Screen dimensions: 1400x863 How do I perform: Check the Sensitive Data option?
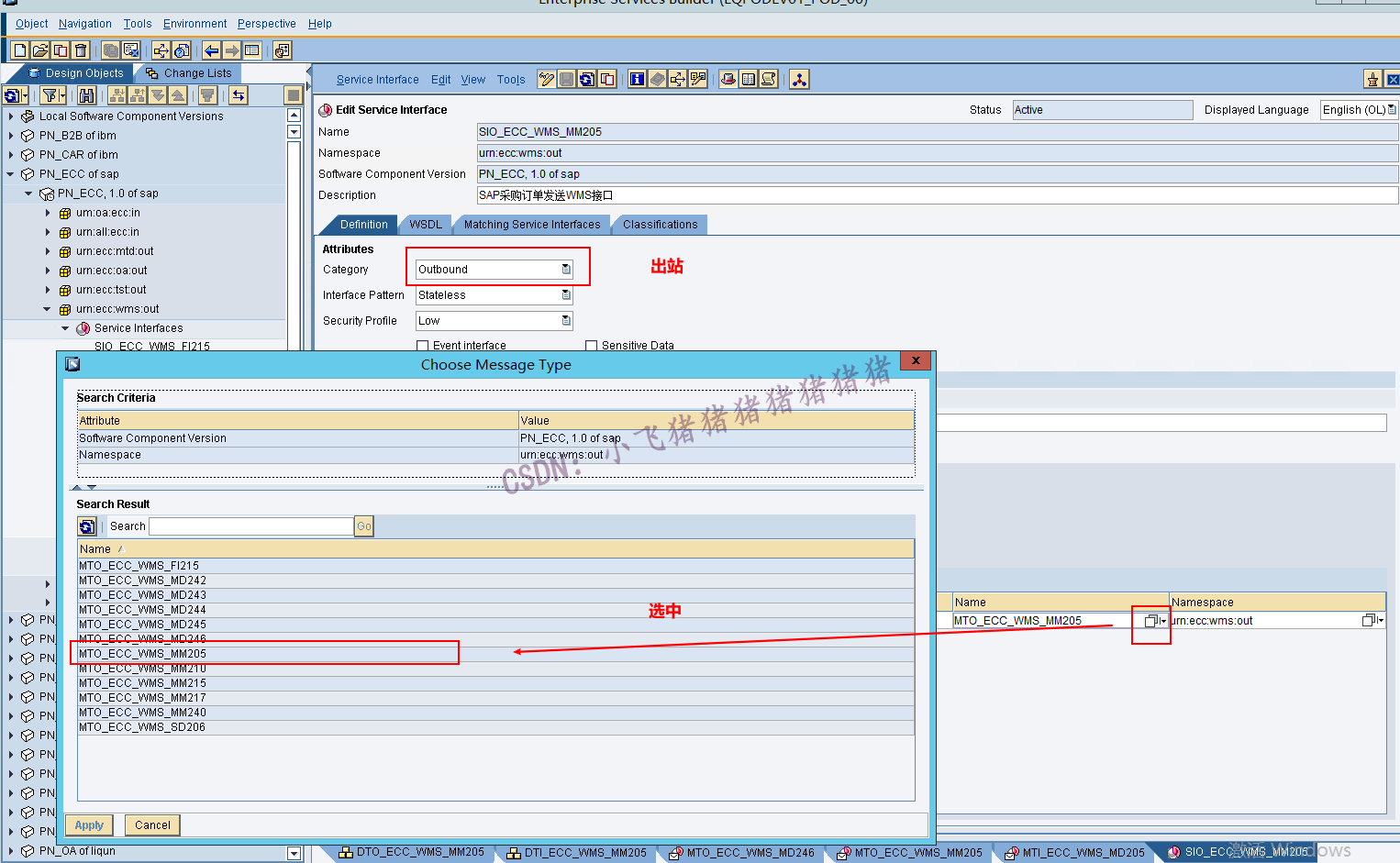point(592,345)
